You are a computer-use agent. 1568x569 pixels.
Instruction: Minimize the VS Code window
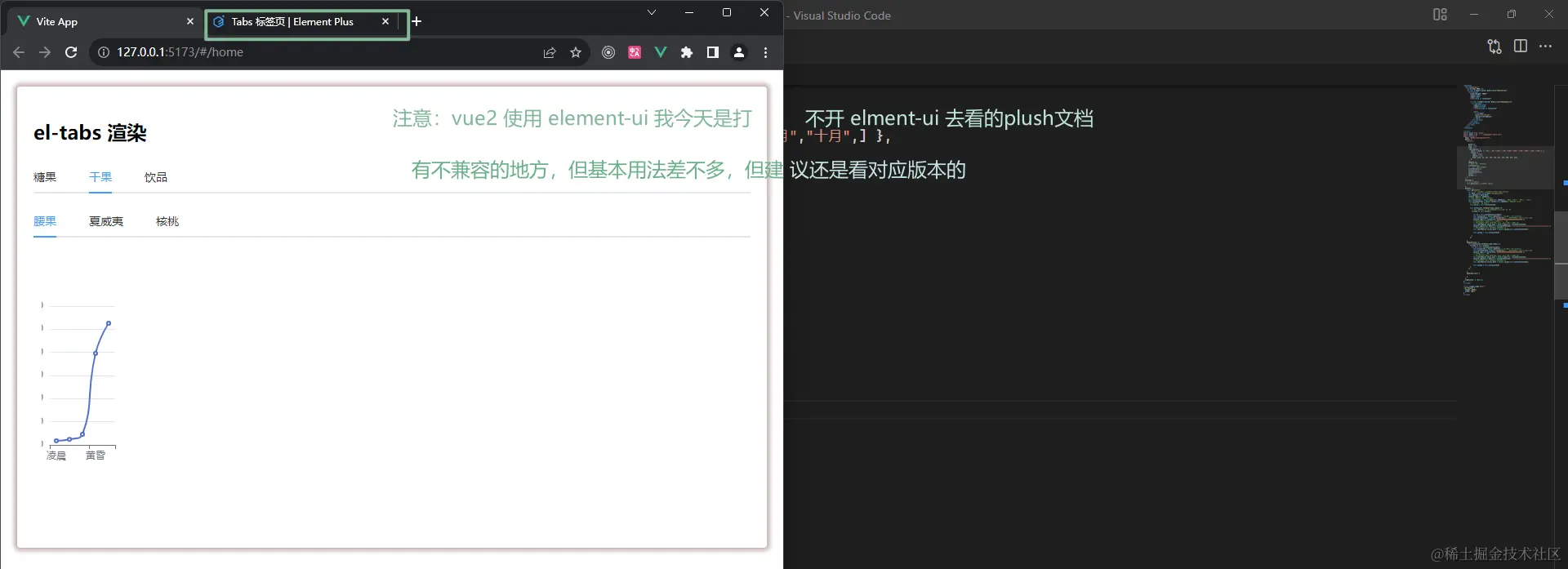(x=1474, y=15)
